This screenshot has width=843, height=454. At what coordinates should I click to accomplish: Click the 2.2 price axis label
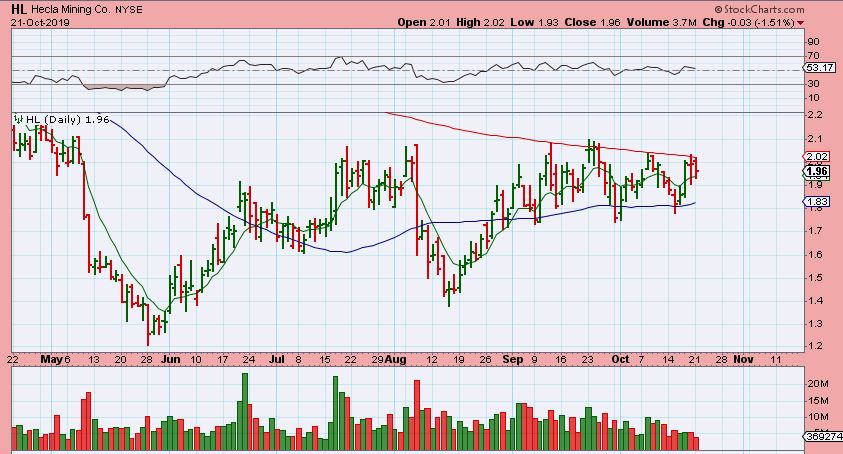point(815,115)
